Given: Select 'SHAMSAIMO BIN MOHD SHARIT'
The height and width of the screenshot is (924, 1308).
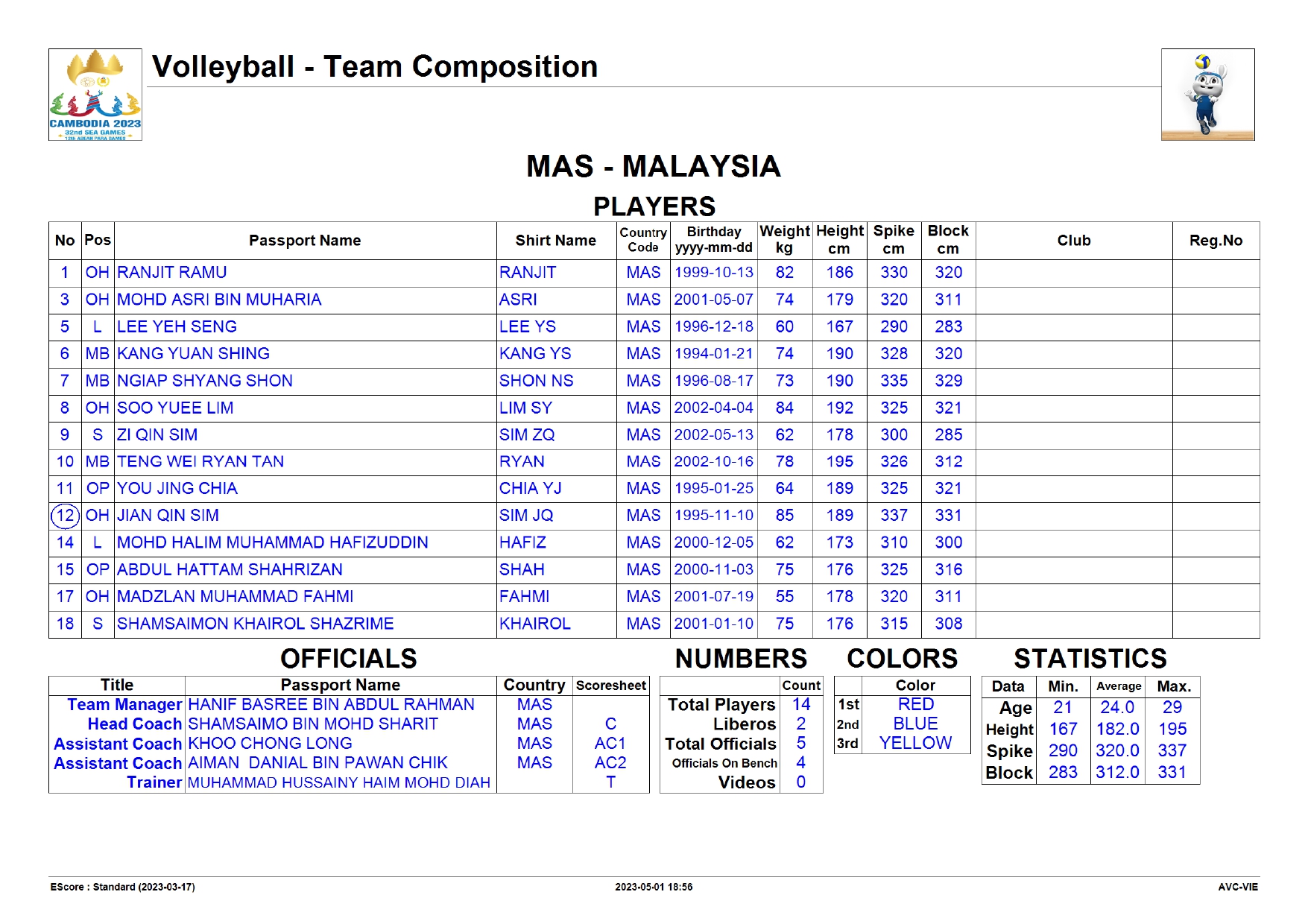Looking at the screenshot, I should click(313, 724).
